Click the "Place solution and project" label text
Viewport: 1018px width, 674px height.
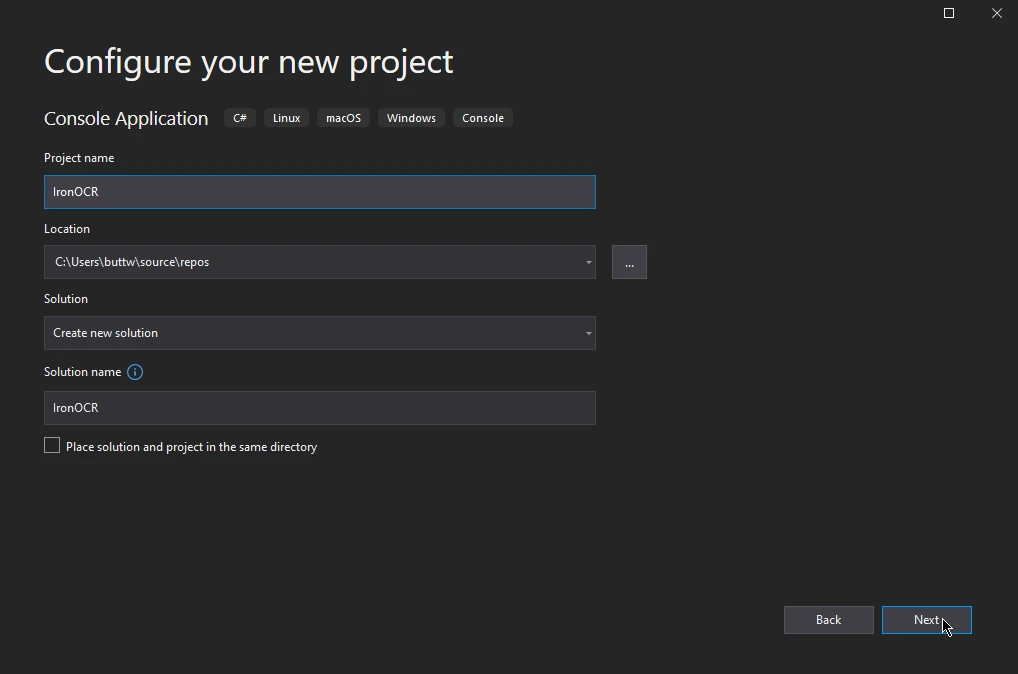click(191, 447)
